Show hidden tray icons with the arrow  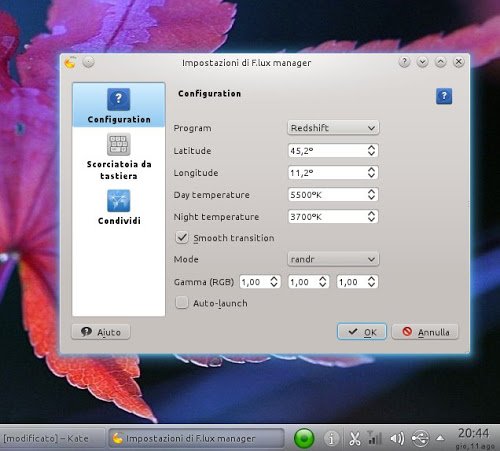(440, 438)
